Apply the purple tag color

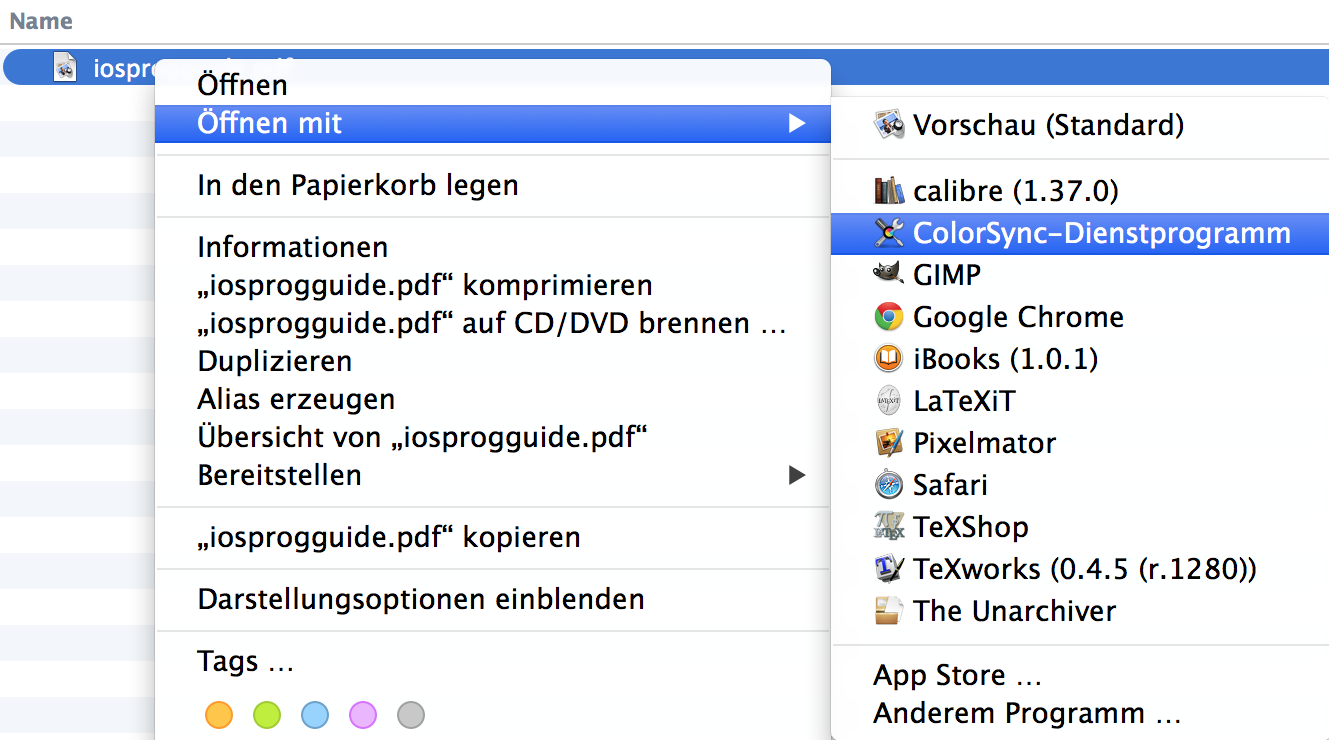click(362, 715)
